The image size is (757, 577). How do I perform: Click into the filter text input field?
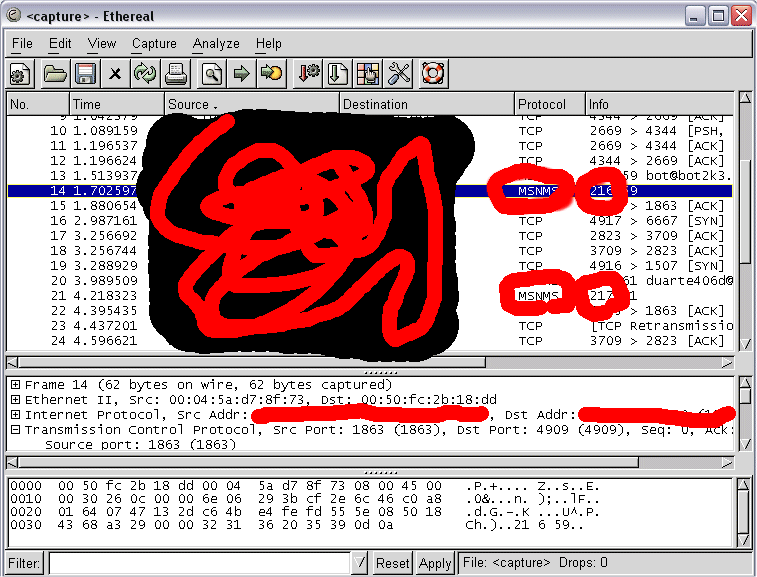[200, 563]
